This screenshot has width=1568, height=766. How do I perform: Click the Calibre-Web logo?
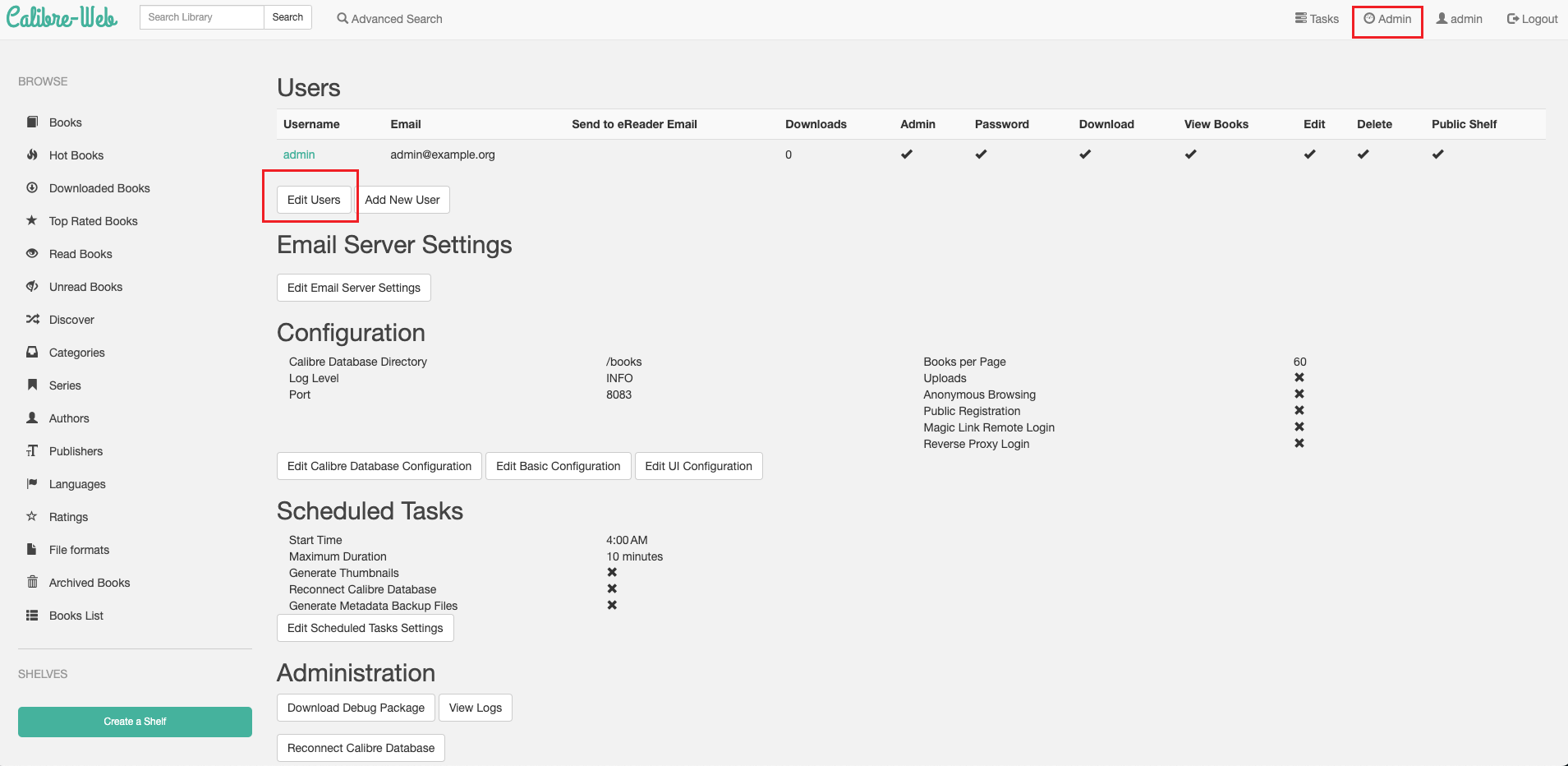(x=62, y=17)
